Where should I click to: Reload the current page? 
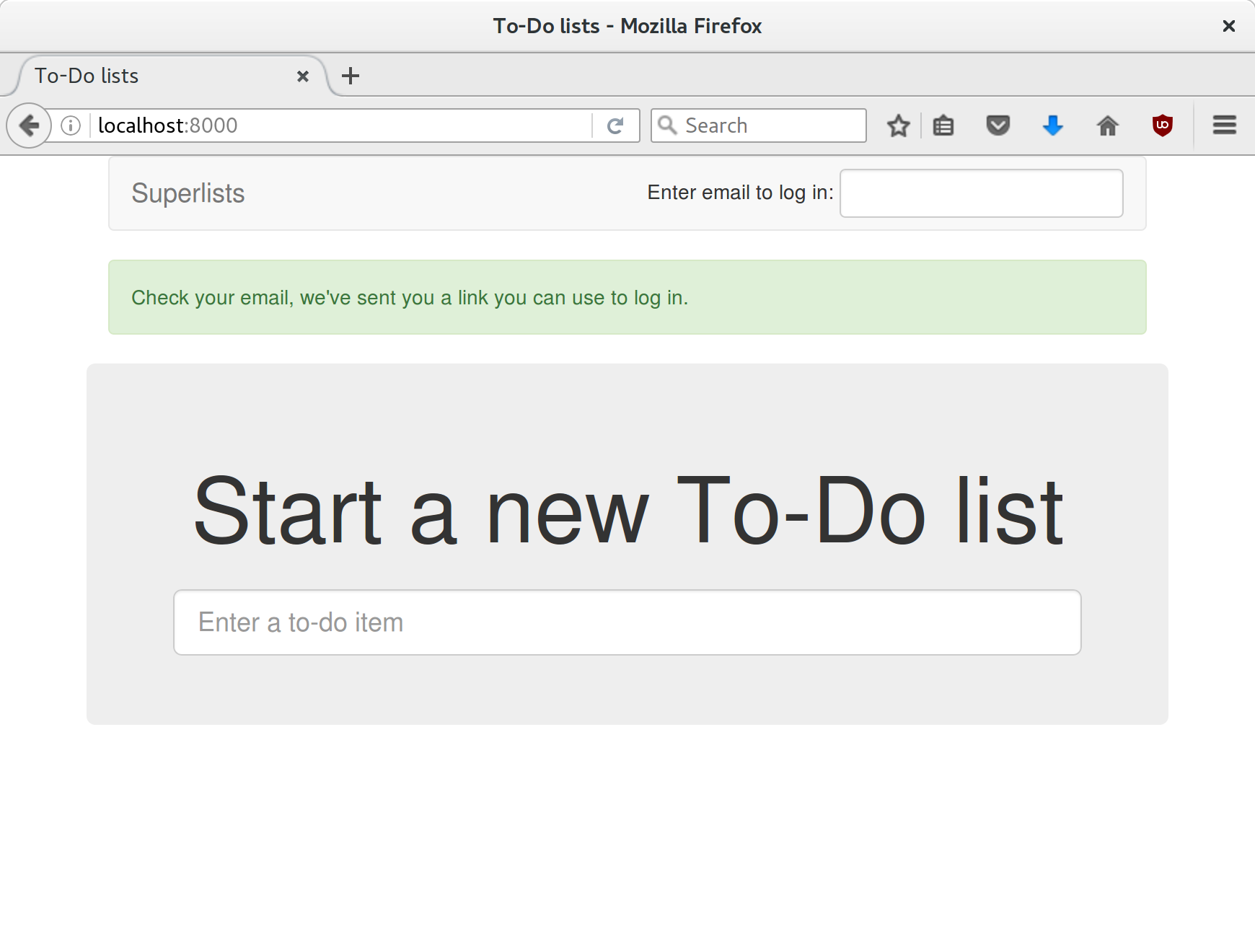pos(615,125)
